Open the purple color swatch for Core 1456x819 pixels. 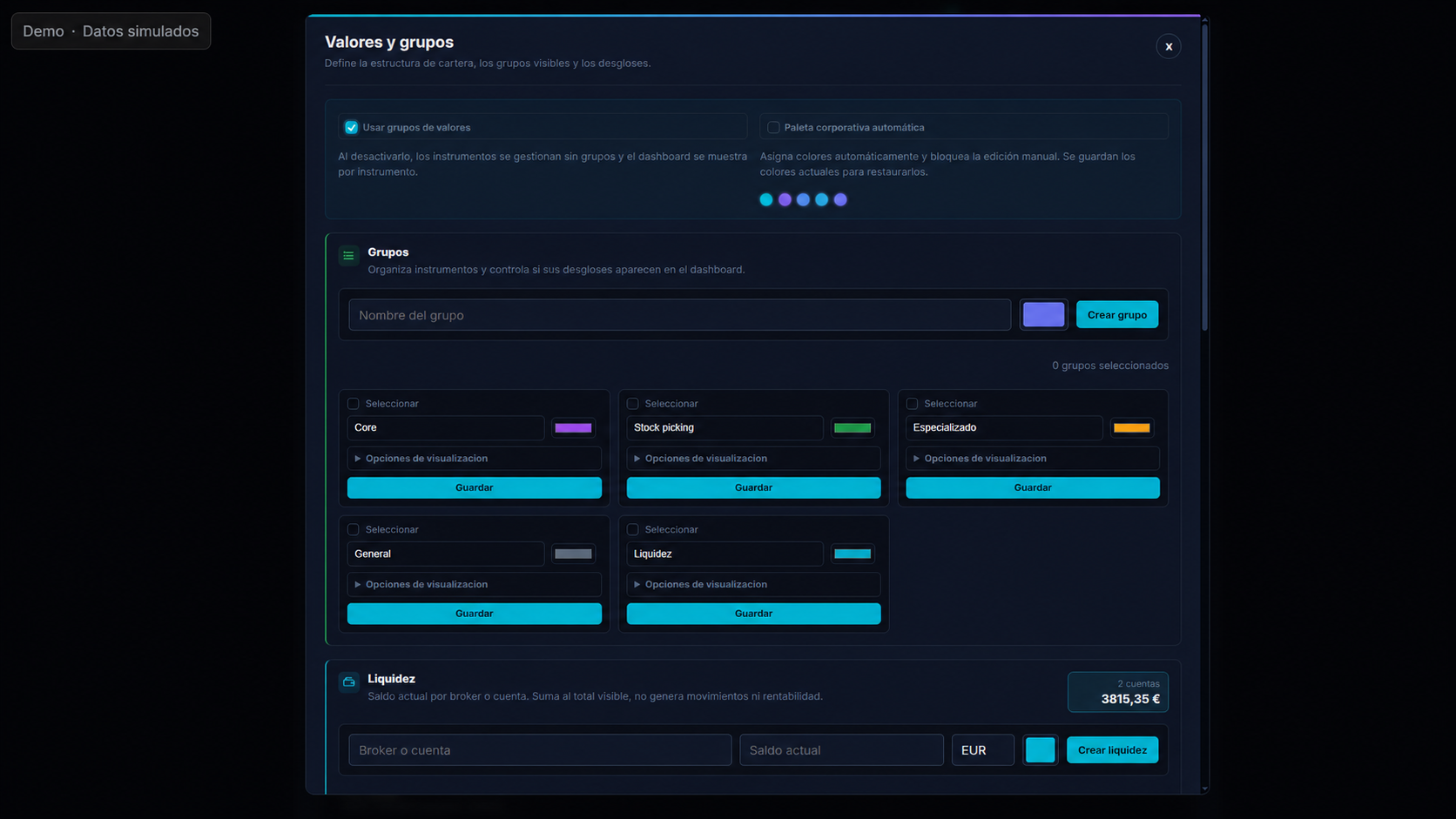click(x=573, y=427)
